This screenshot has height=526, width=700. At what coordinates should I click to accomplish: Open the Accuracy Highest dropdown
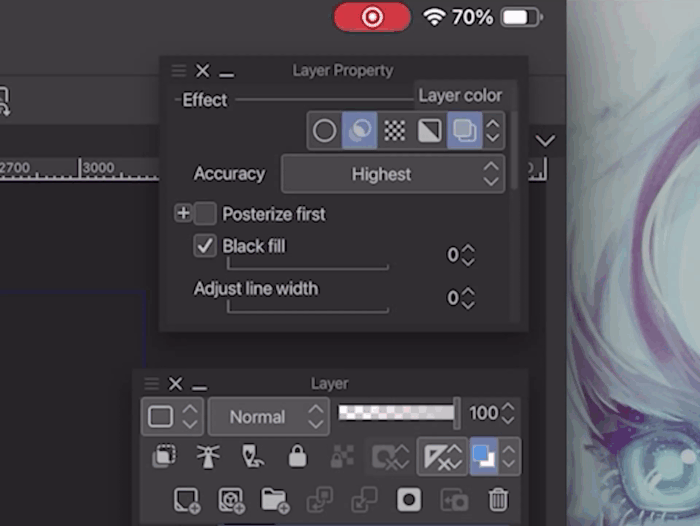point(393,174)
